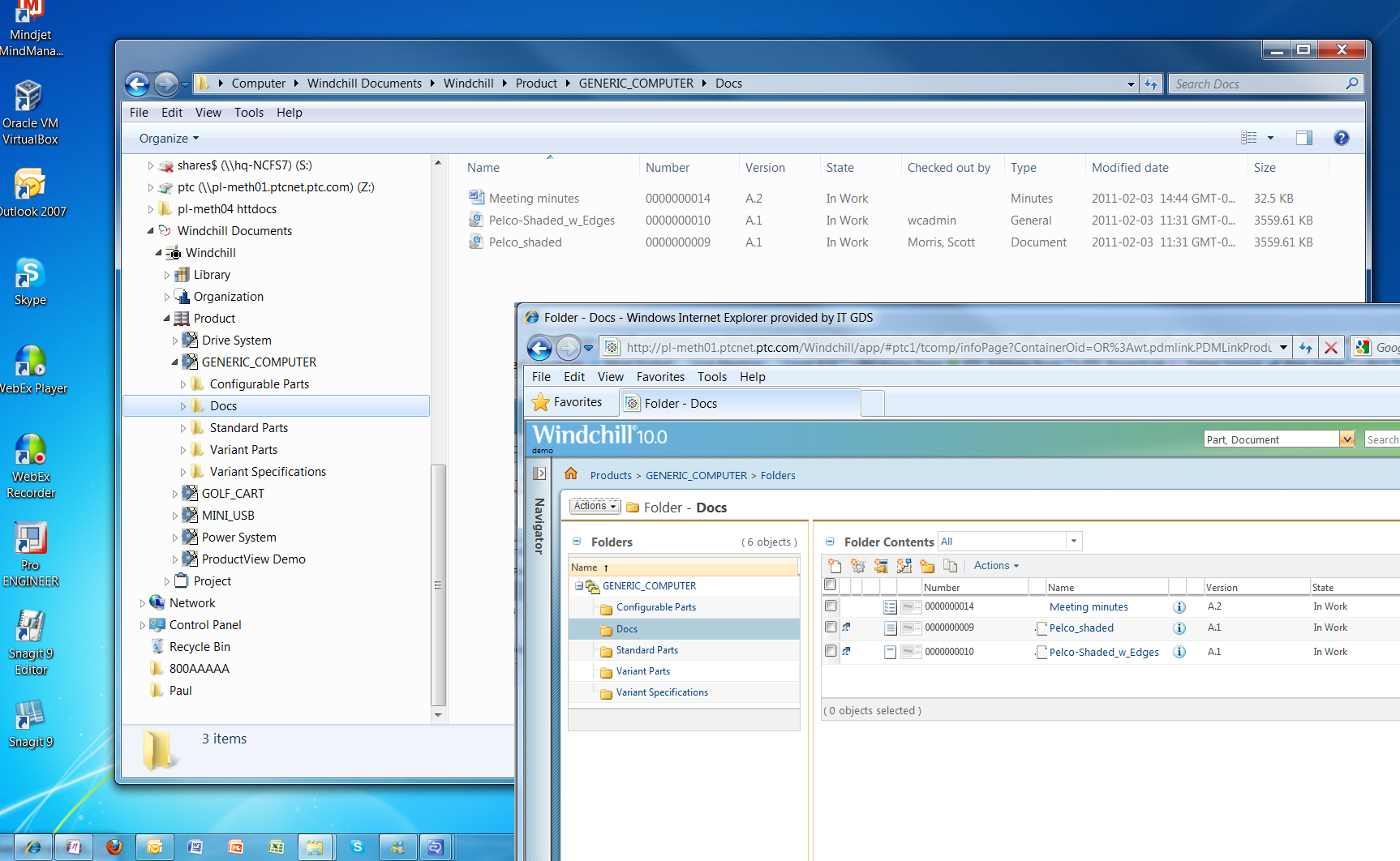Viewport: 1400px width, 861px height.
Task: Click the IE Favorites star icon
Action: pos(540,402)
